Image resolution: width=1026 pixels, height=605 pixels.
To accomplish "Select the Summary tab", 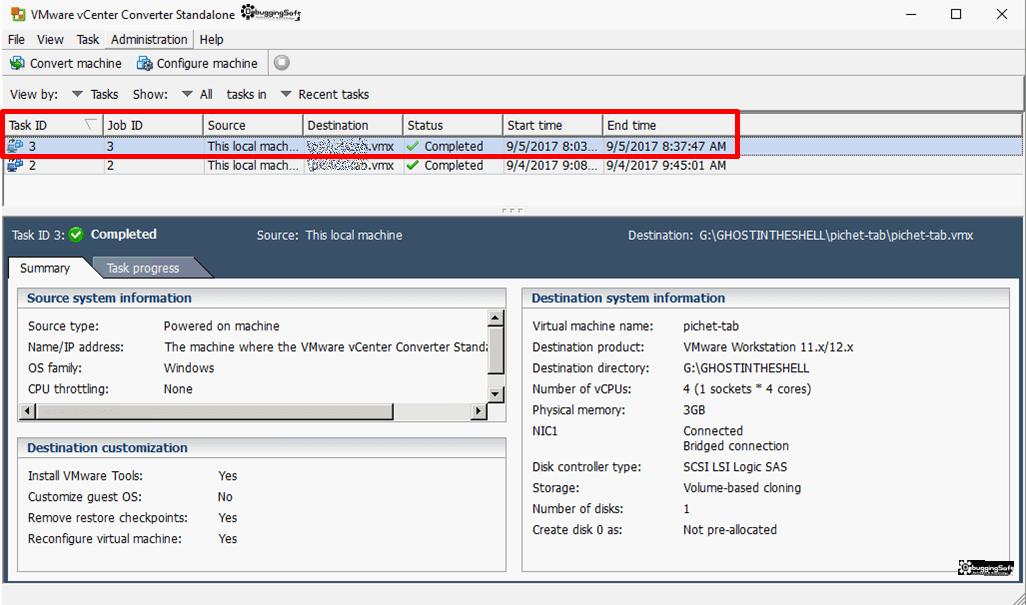I will 44,268.
